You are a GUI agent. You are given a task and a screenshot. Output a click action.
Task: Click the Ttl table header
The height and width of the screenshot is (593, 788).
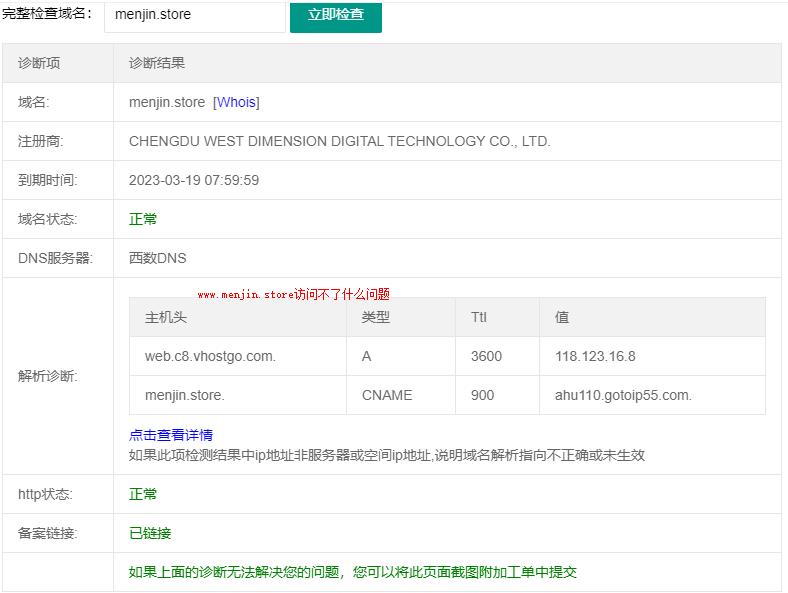pos(478,317)
